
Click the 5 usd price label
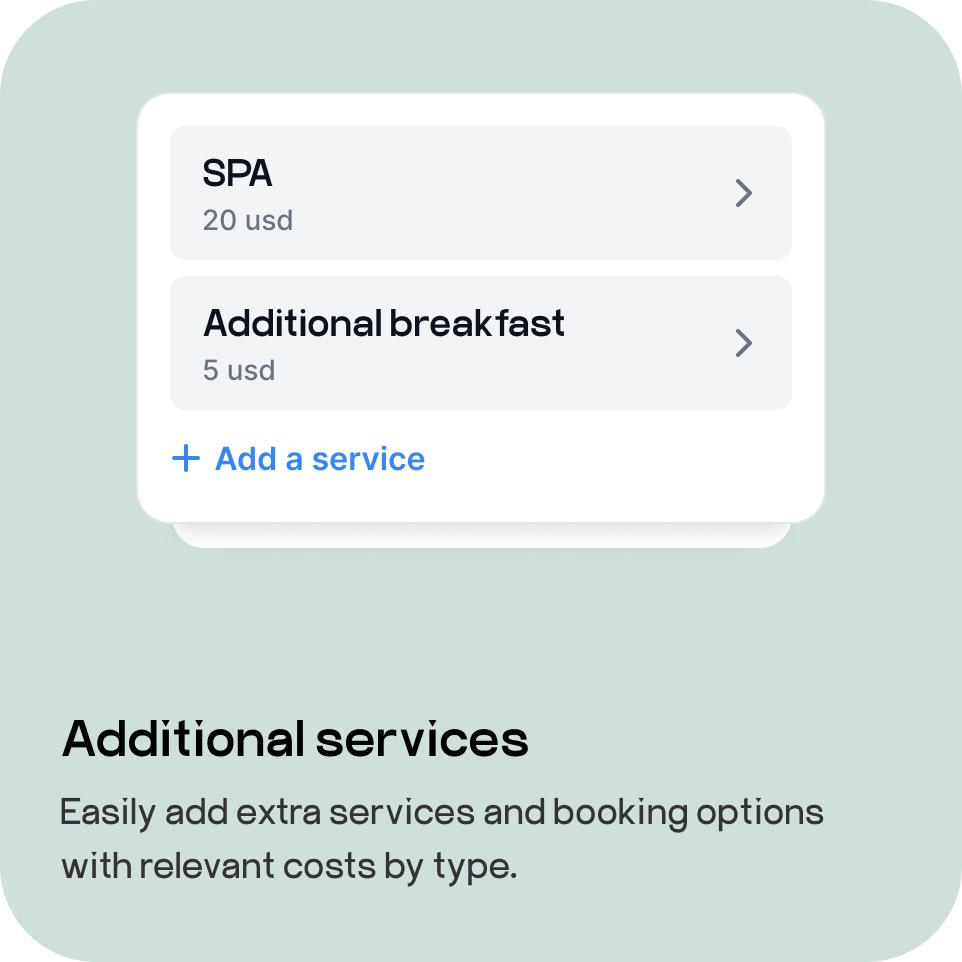239,370
